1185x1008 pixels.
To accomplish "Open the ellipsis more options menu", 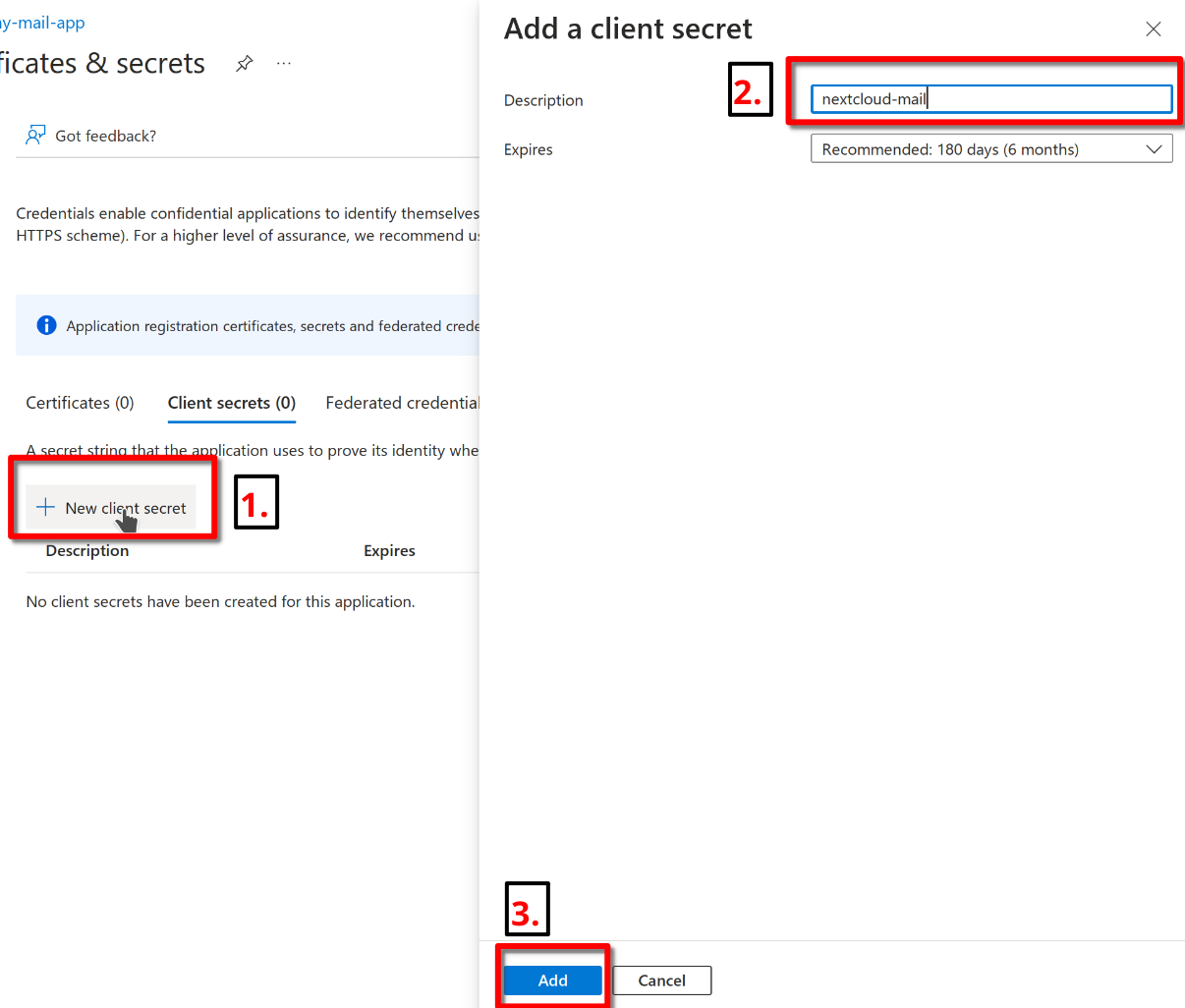I will [x=284, y=64].
